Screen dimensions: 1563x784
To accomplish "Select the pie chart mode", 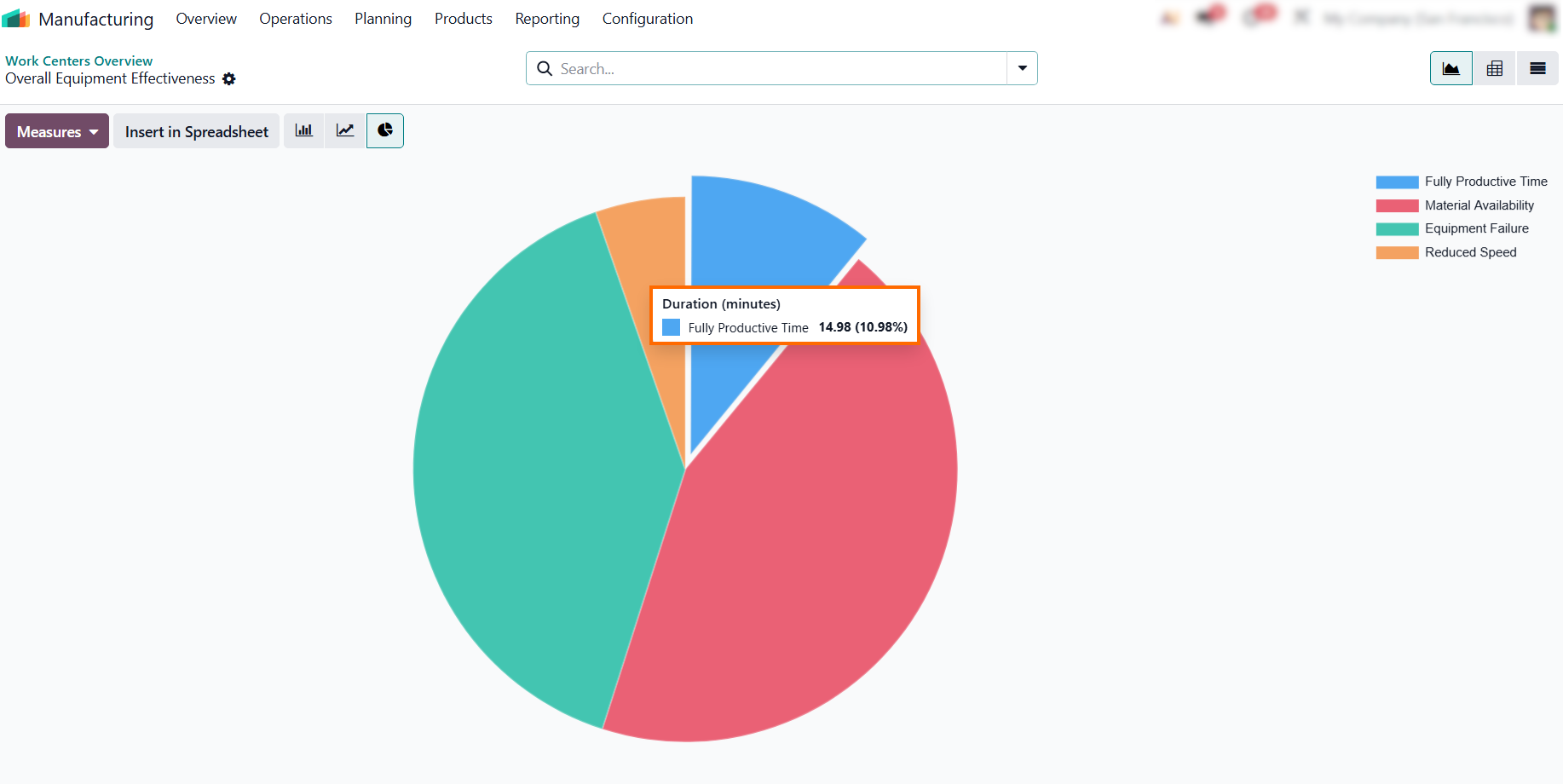I will click(385, 130).
